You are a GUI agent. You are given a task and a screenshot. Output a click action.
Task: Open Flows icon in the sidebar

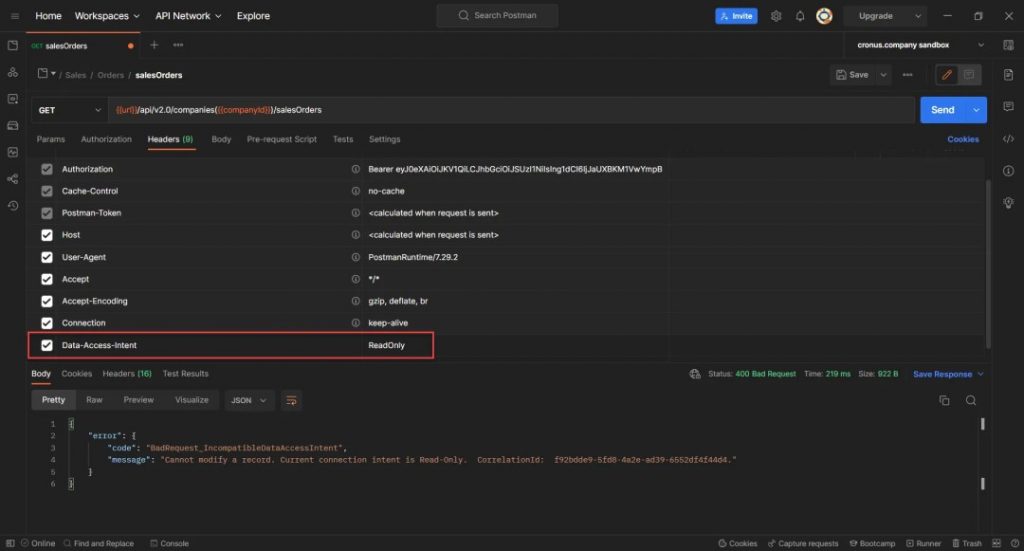click(12, 179)
